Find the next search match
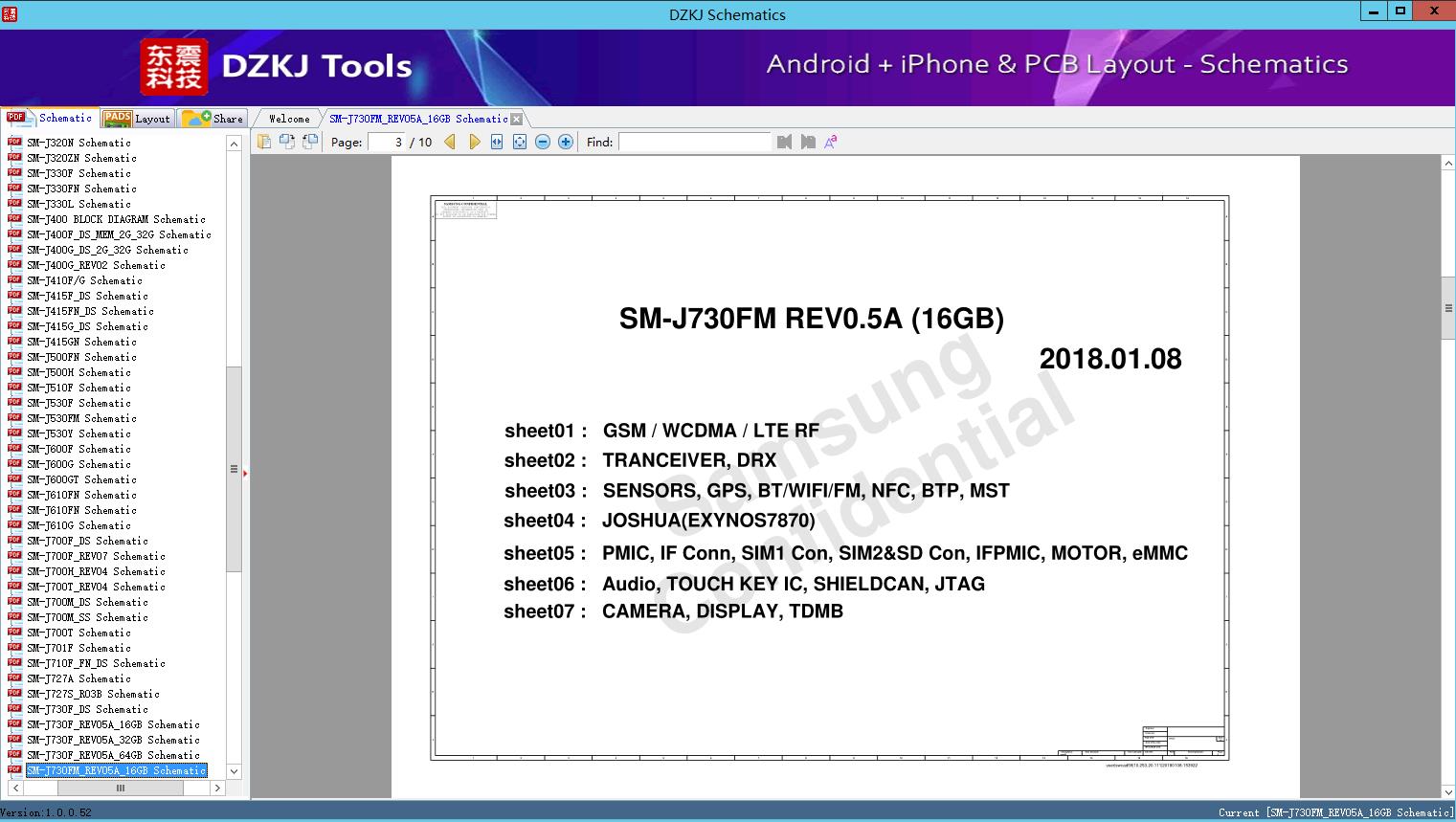 pos(808,142)
